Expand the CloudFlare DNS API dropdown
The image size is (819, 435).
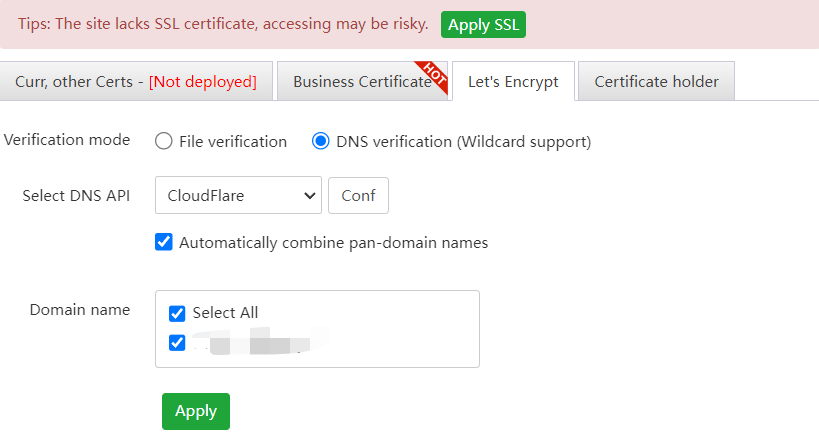[x=238, y=196]
